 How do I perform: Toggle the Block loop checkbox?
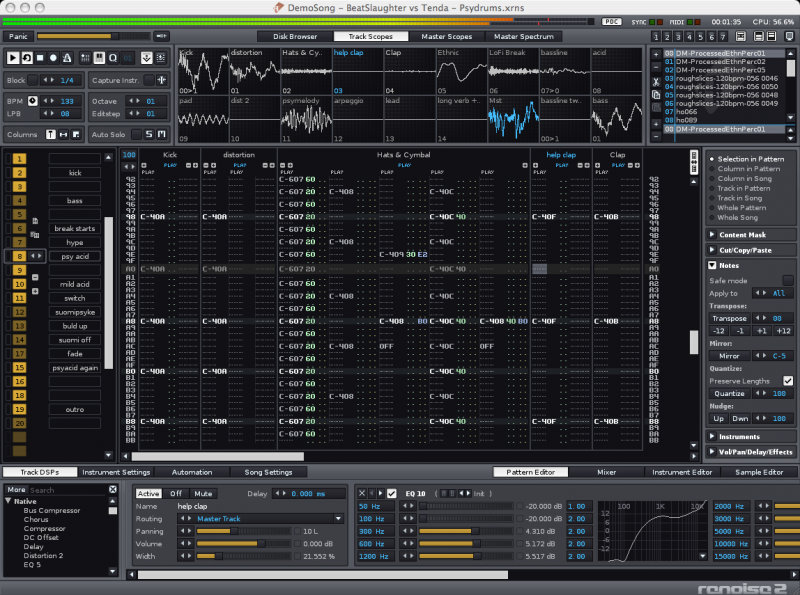coord(33,80)
